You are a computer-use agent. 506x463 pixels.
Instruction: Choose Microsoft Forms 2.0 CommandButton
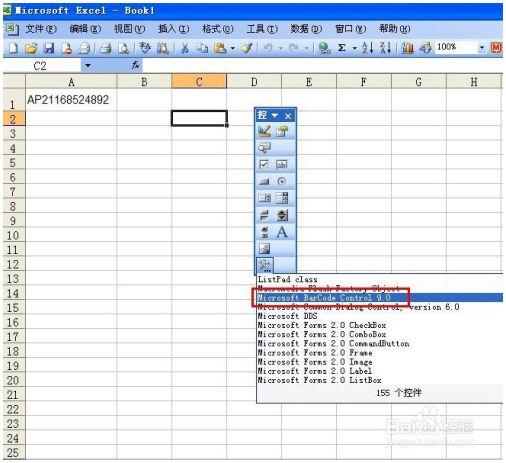[x=380, y=343]
